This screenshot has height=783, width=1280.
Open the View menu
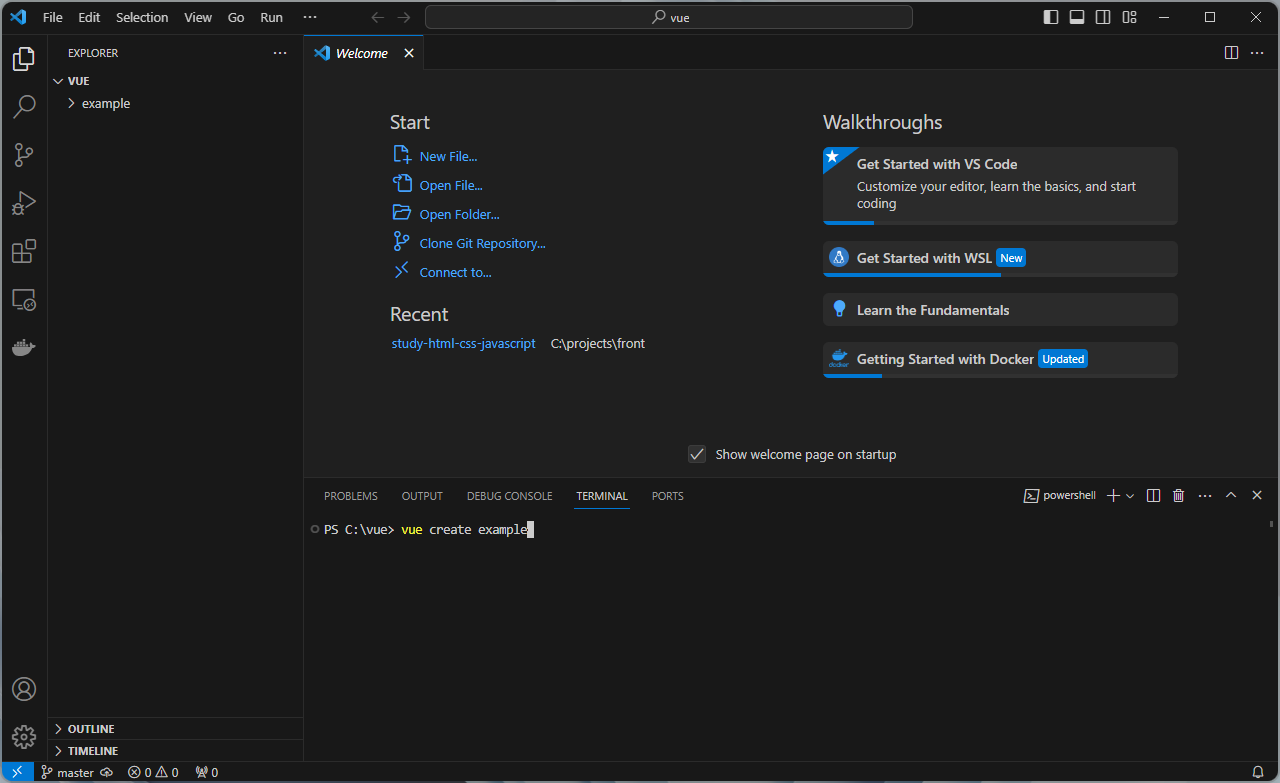coord(198,17)
